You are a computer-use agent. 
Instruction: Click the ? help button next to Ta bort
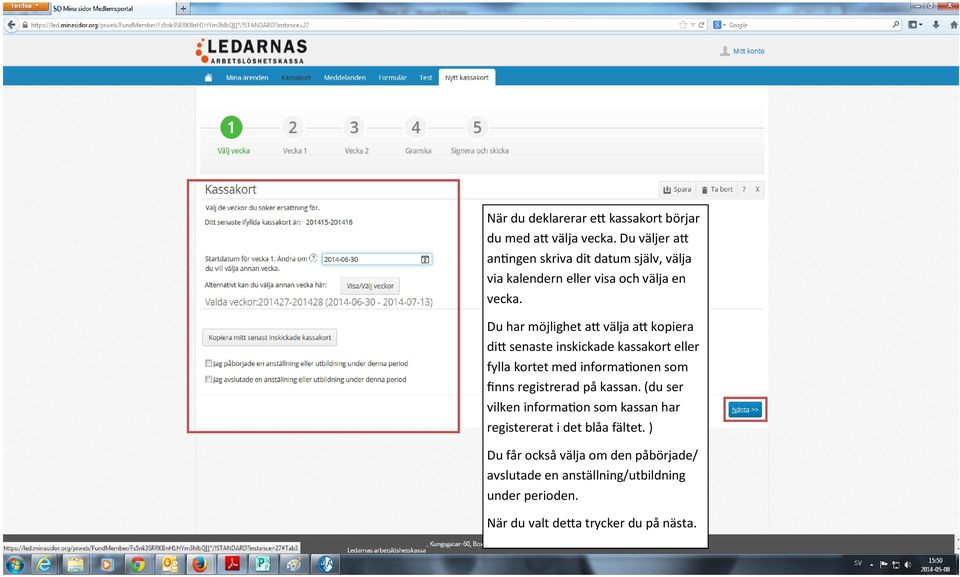tap(744, 189)
